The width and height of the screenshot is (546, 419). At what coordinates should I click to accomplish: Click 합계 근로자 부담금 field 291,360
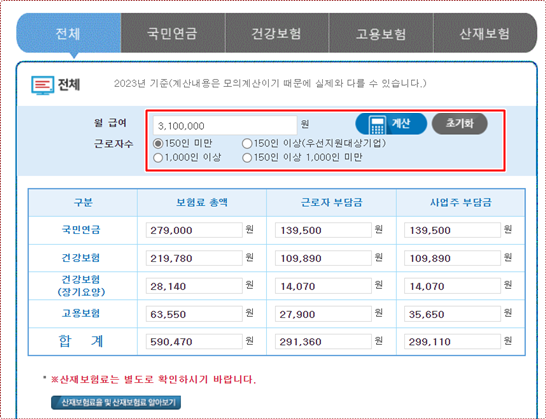pos(323,341)
